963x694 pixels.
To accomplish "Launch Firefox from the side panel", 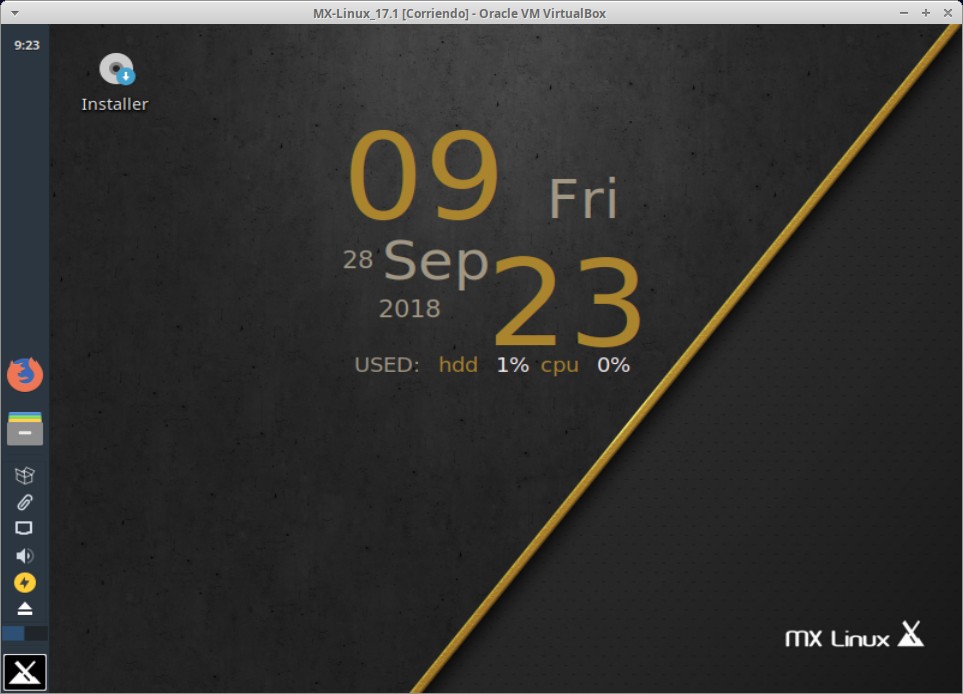I will coord(25,375).
